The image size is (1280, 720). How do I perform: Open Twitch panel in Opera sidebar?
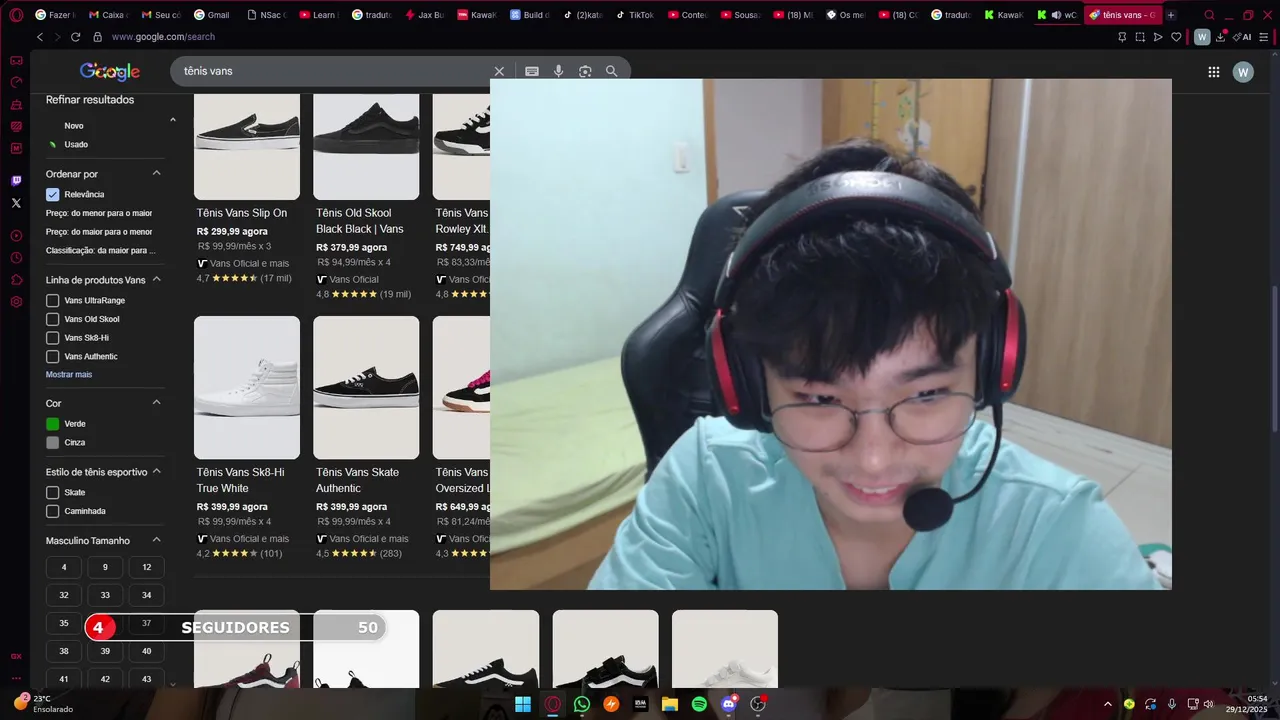pos(16,181)
